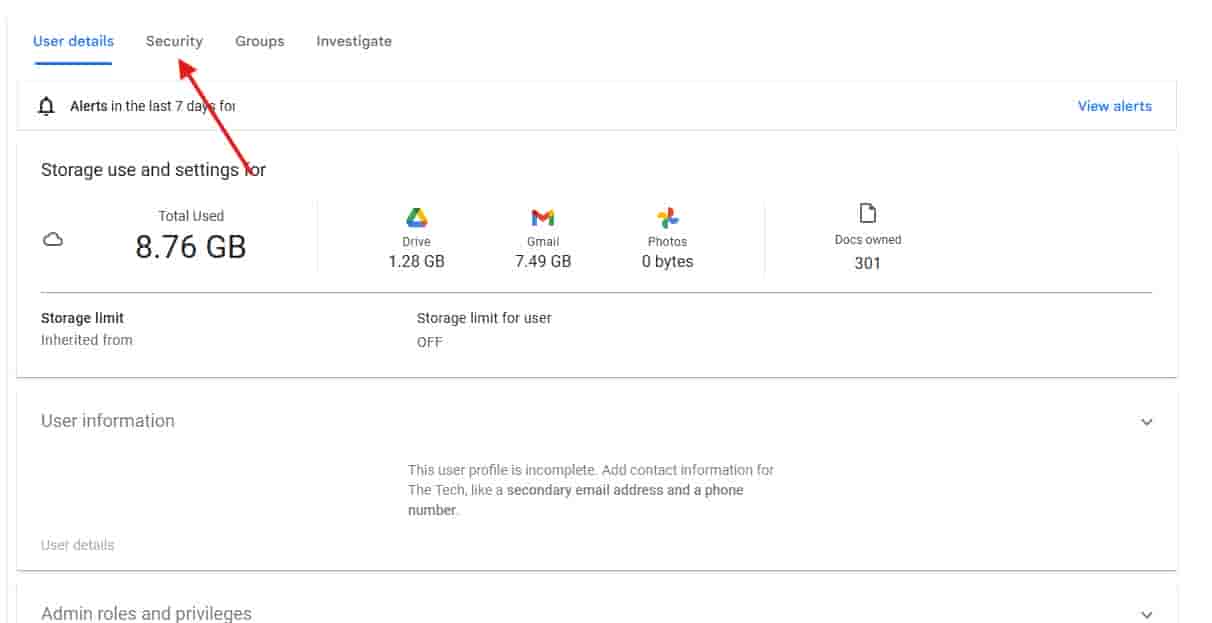This screenshot has height=623, width=1212.
Task: Click the Admin roles and privileges heading
Action: point(146,613)
